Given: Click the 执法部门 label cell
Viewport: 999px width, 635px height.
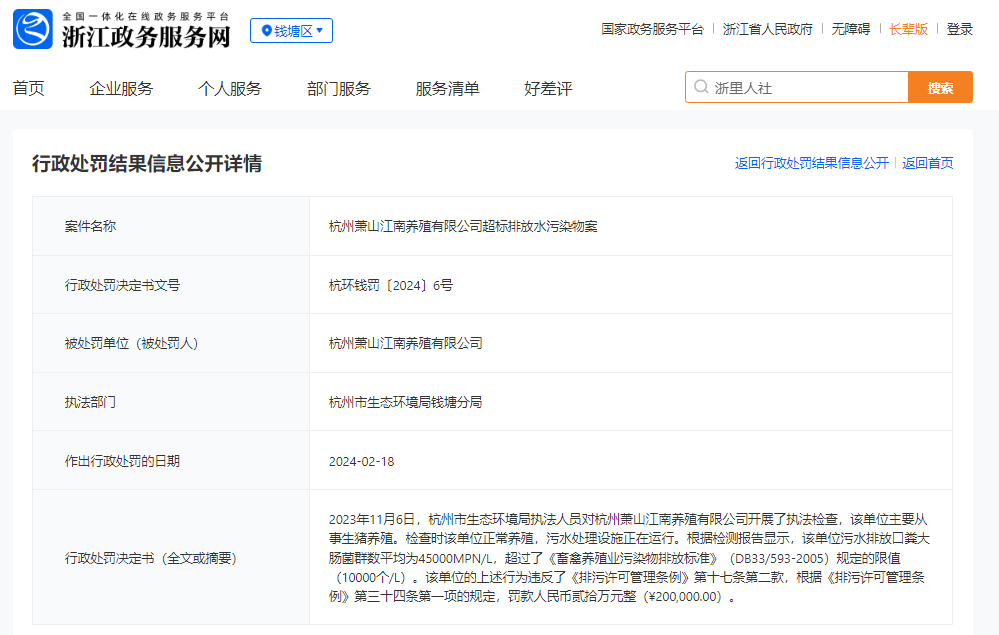Looking at the screenshot, I should pos(171,402).
